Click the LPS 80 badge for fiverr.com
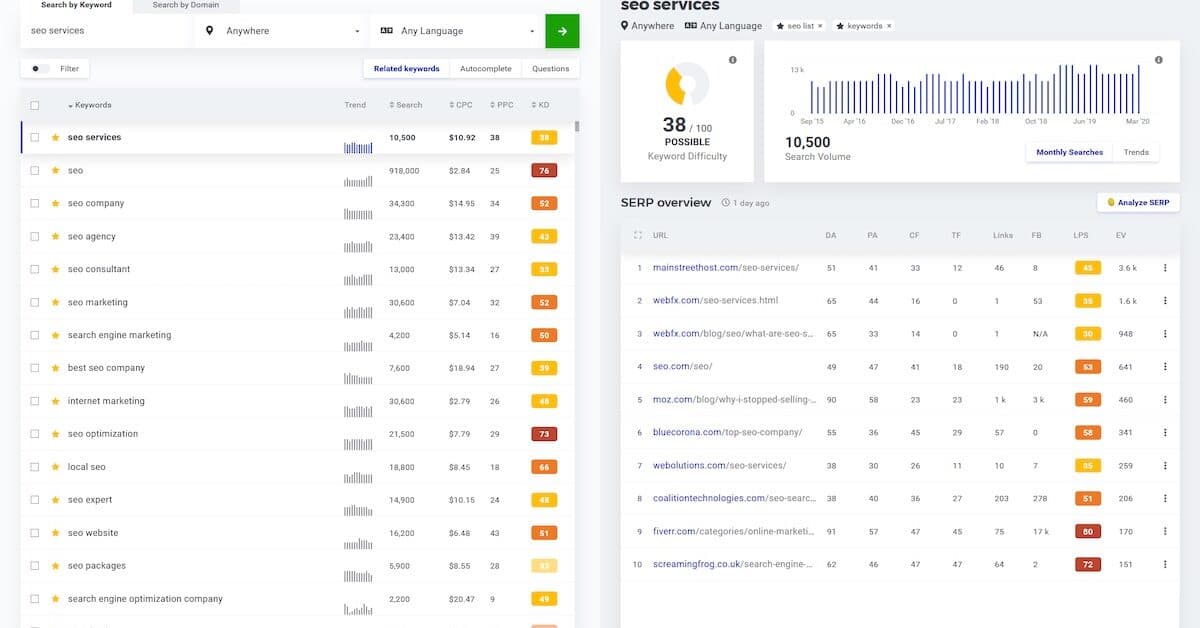The height and width of the screenshot is (628, 1200). click(1087, 532)
